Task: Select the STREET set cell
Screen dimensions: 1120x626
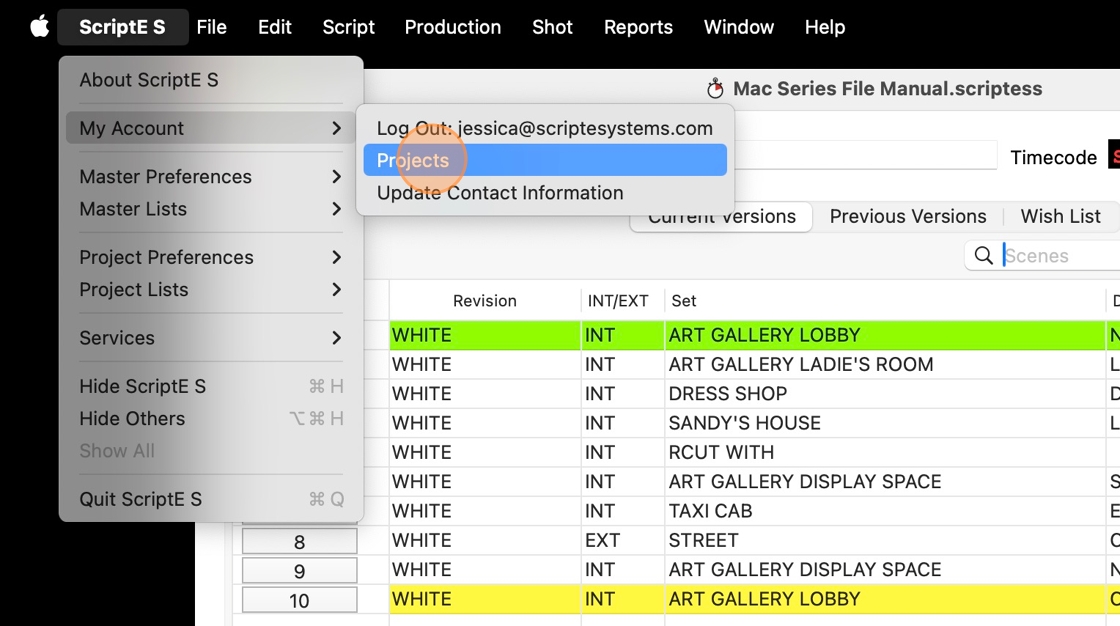Action: click(884, 540)
